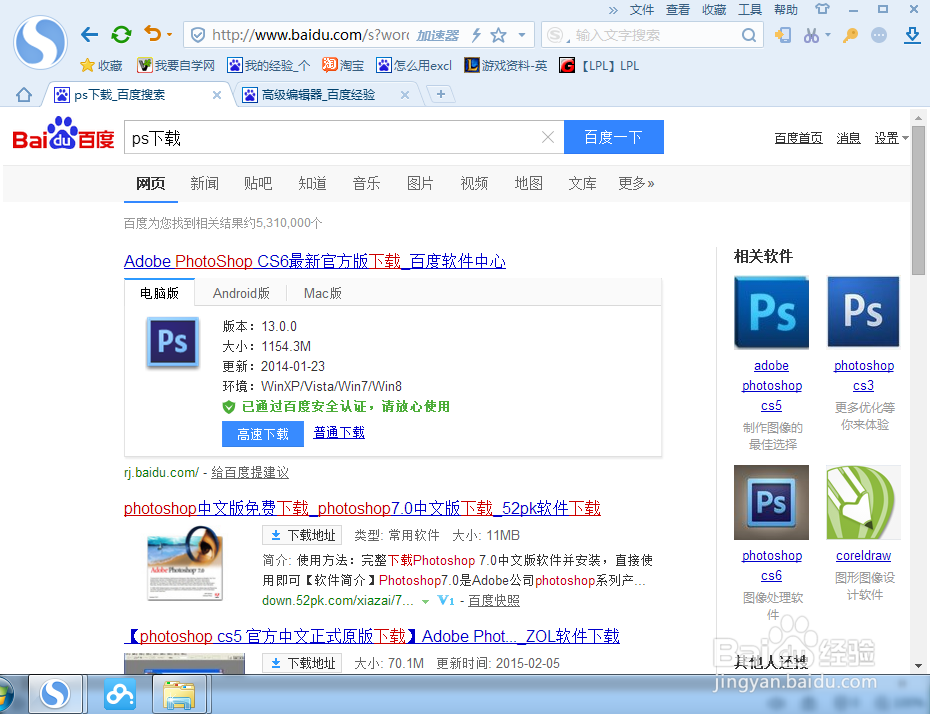Click the Baidu cloud taskbar icon

coord(119,693)
